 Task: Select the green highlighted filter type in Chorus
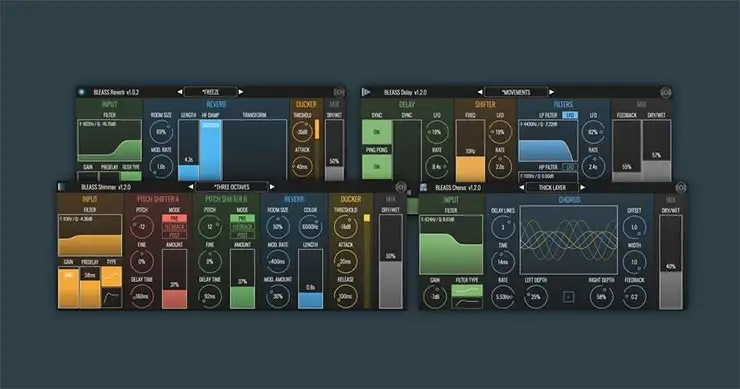click(x=467, y=290)
